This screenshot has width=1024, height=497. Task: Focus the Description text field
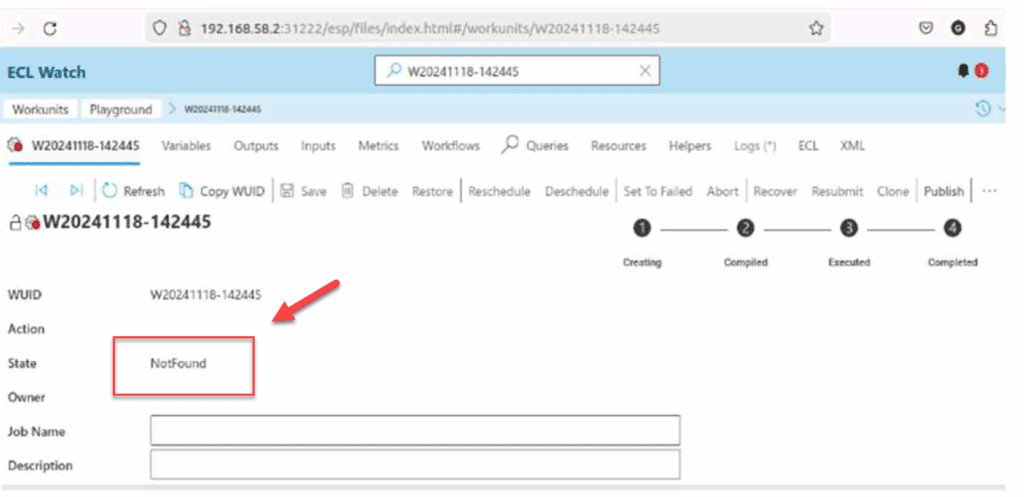(x=415, y=465)
